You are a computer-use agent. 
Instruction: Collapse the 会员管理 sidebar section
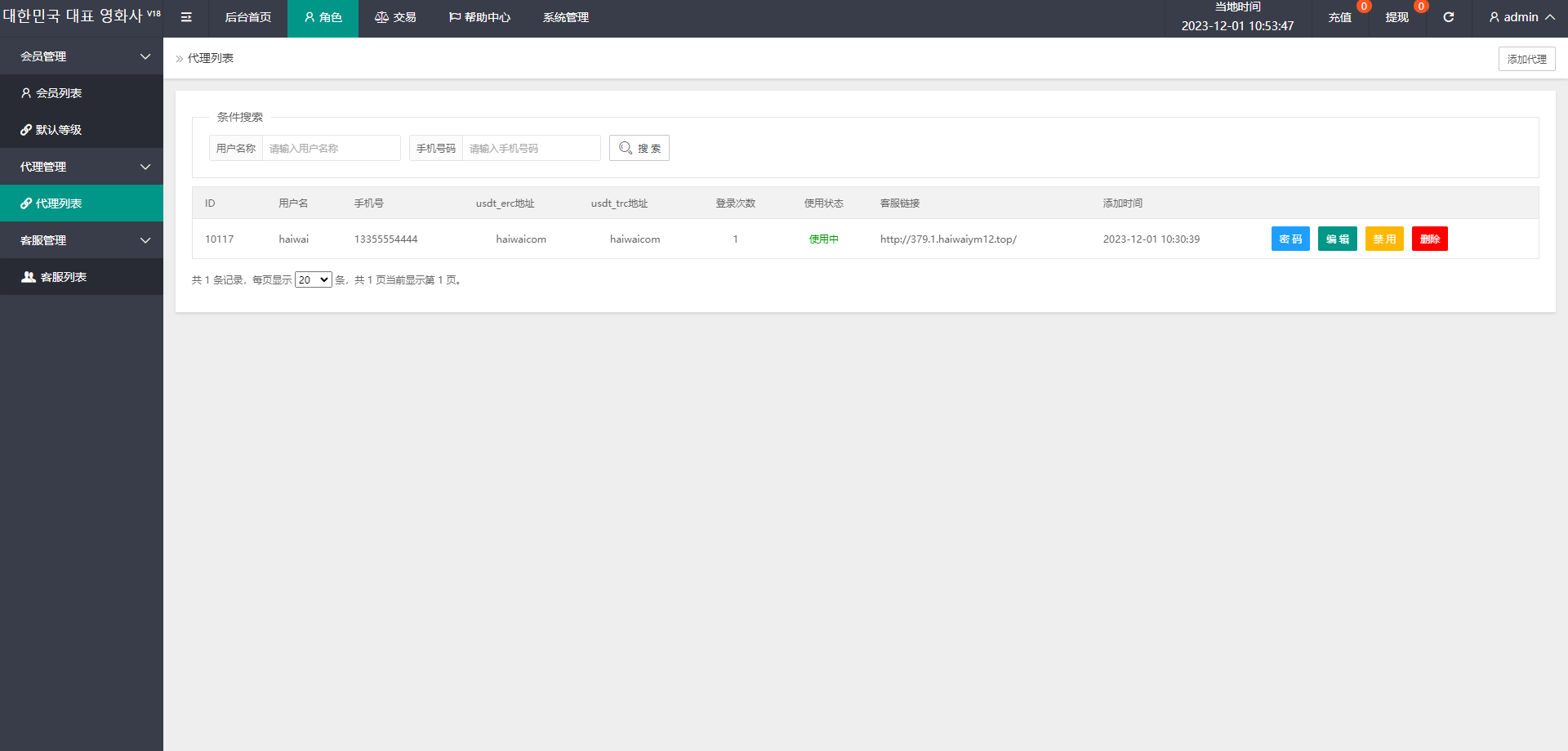click(x=82, y=56)
